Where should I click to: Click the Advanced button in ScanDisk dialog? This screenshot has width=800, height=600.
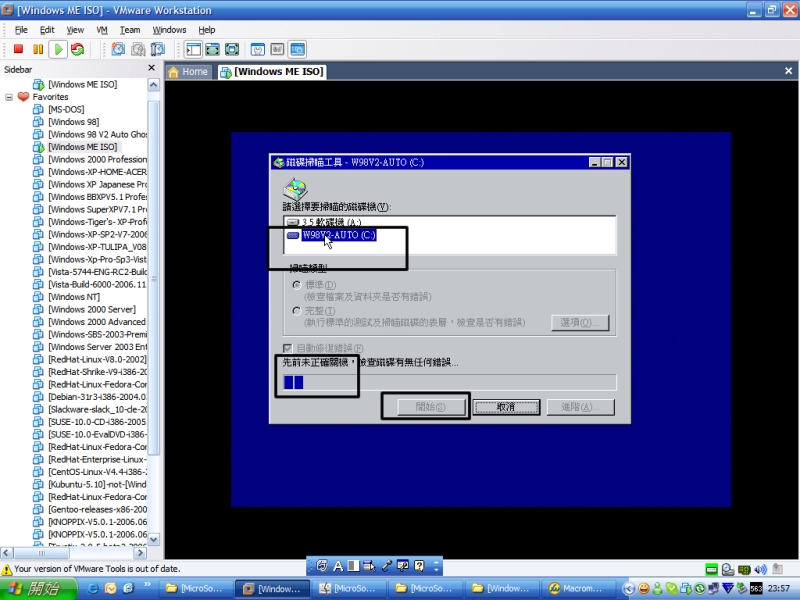point(580,407)
